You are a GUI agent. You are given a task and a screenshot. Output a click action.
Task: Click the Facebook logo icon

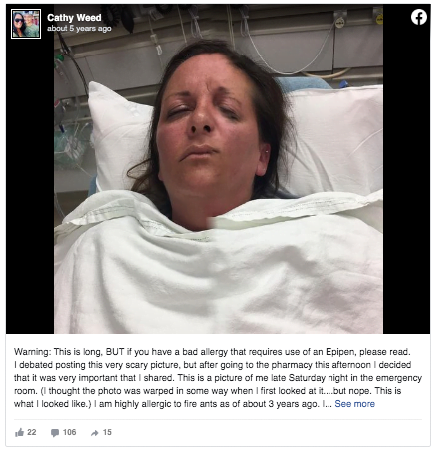419,17
